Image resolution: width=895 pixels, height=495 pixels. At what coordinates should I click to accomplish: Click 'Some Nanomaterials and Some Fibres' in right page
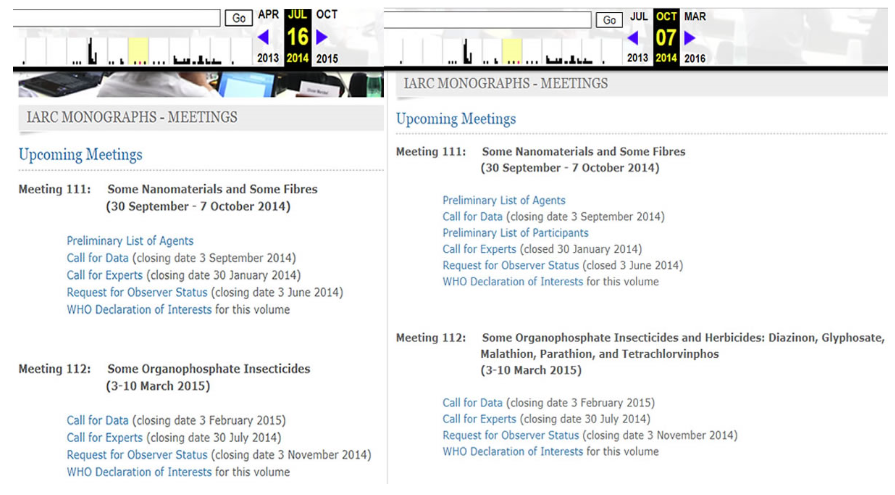coord(584,152)
